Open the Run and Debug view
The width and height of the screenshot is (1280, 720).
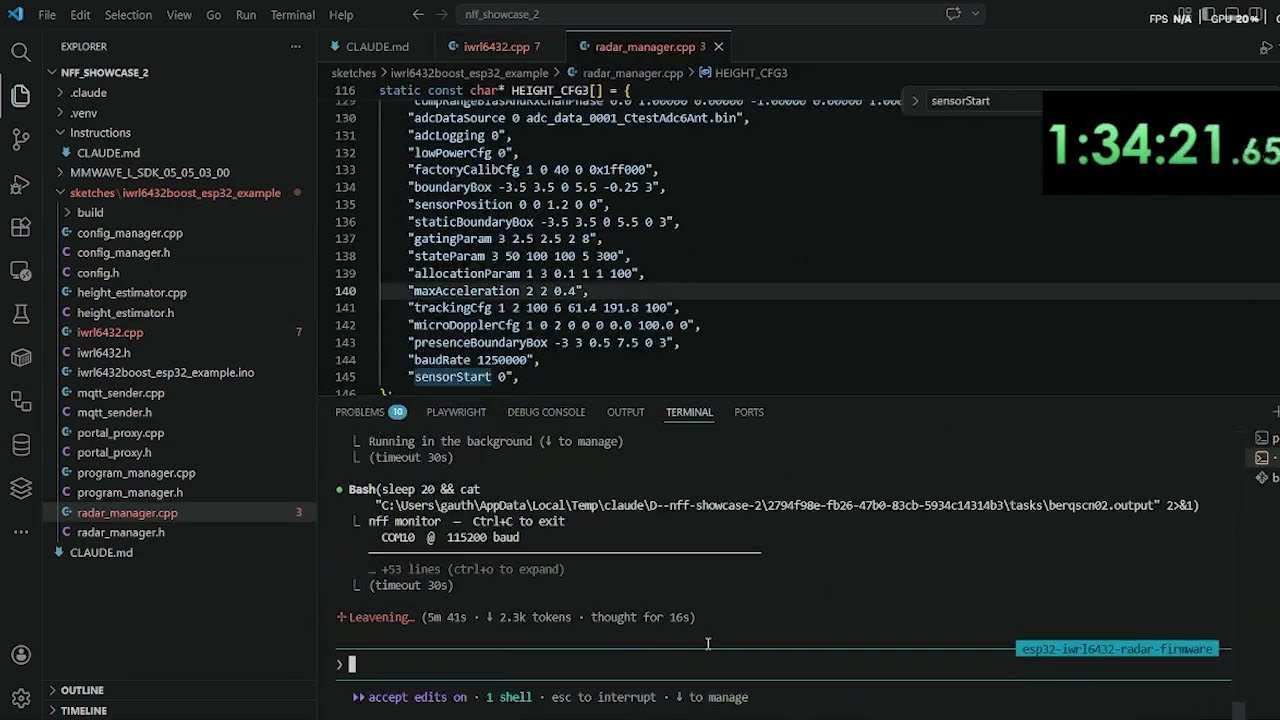[20, 184]
